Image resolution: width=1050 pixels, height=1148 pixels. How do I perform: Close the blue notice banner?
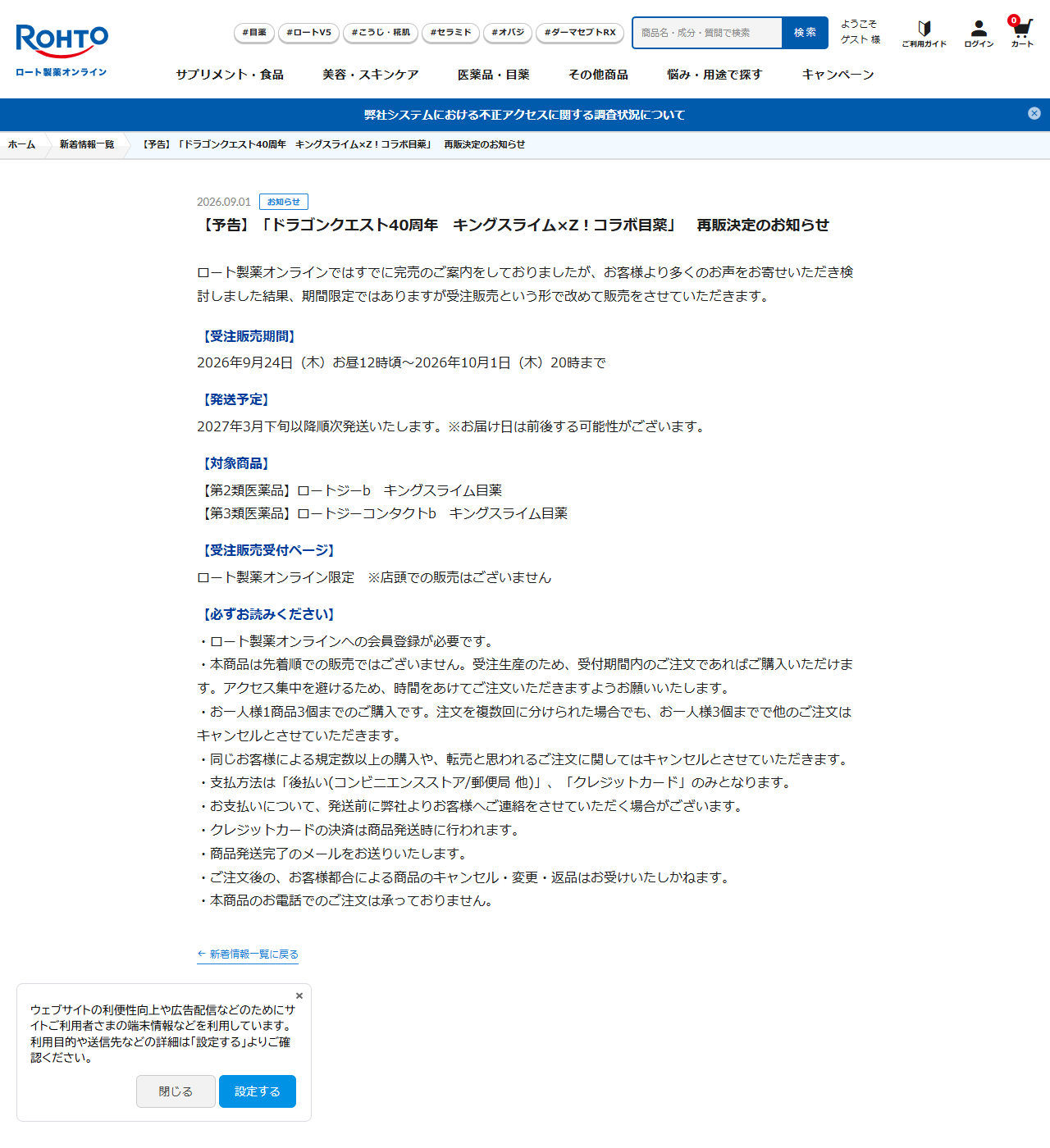(1034, 113)
